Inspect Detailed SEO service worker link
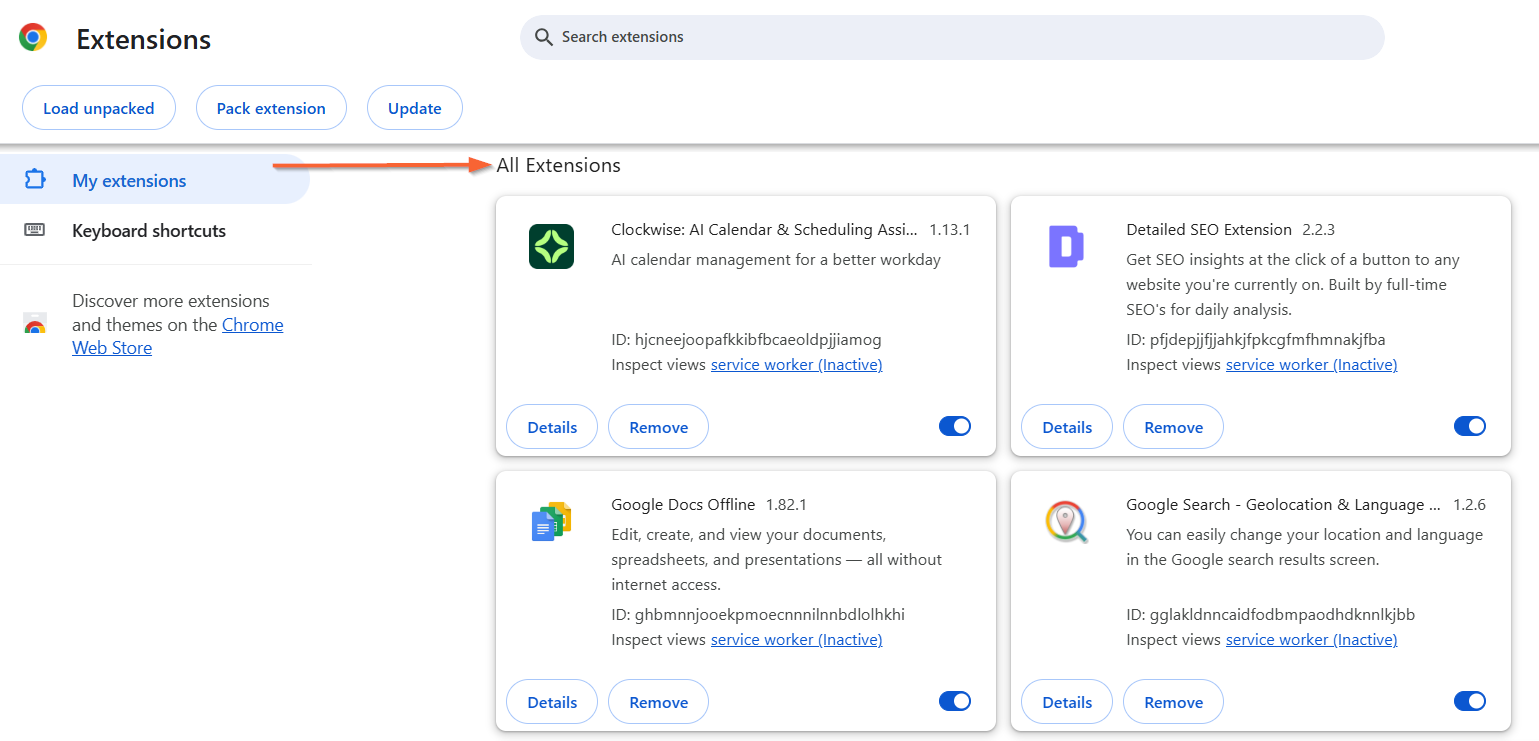Viewport: 1539px width, 741px height. (1311, 365)
